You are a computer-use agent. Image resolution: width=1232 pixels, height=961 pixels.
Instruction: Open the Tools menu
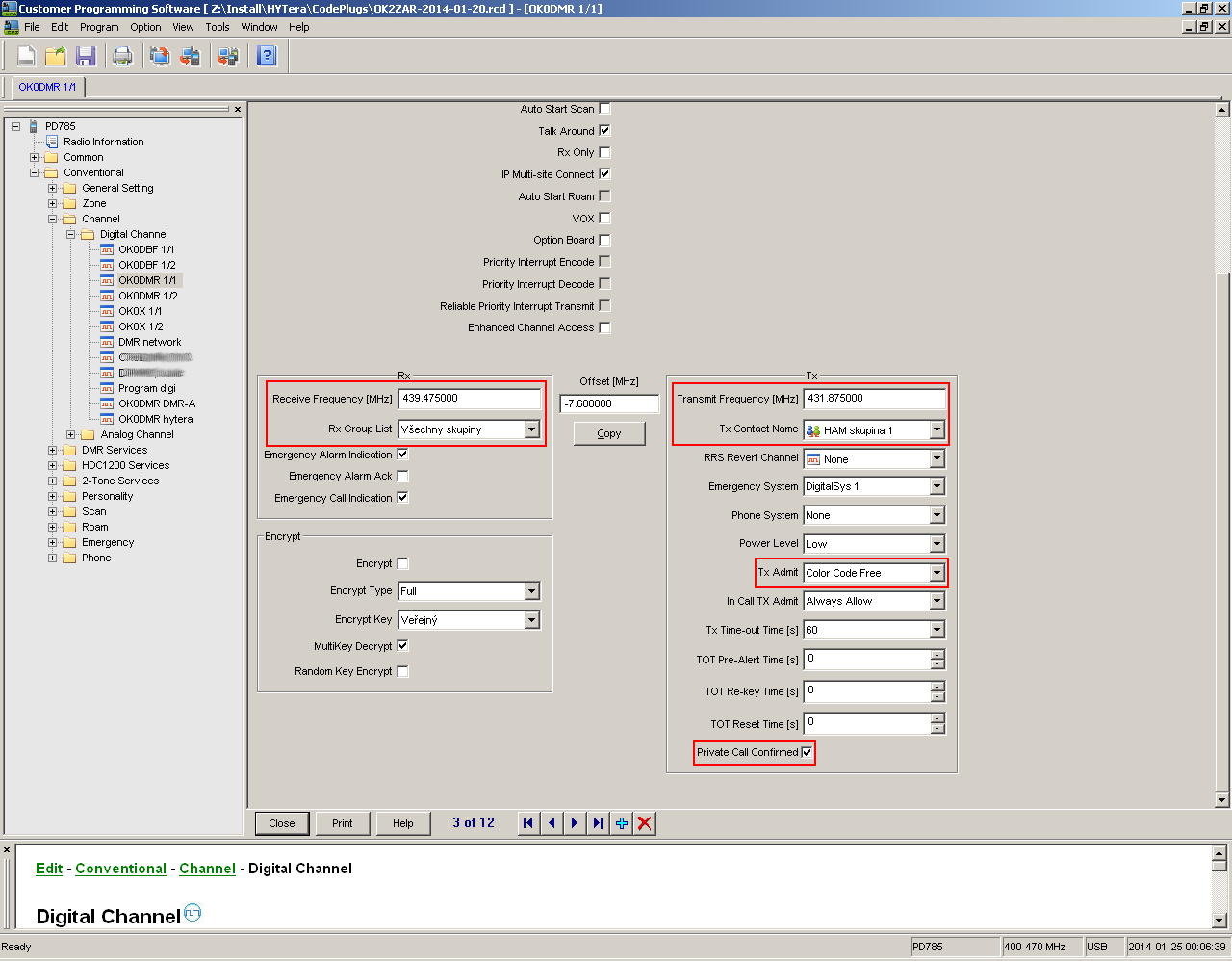pyautogui.click(x=218, y=27)
